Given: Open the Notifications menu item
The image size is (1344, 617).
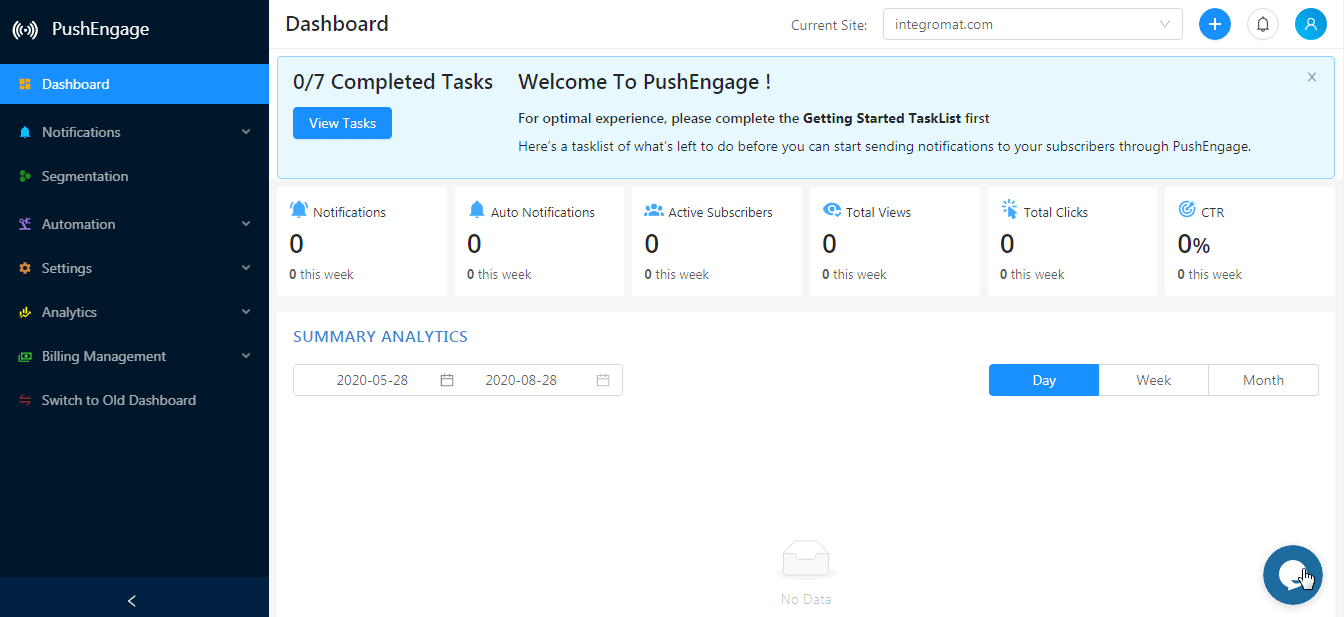Looking at the screenshot, I should click(134, 132).
